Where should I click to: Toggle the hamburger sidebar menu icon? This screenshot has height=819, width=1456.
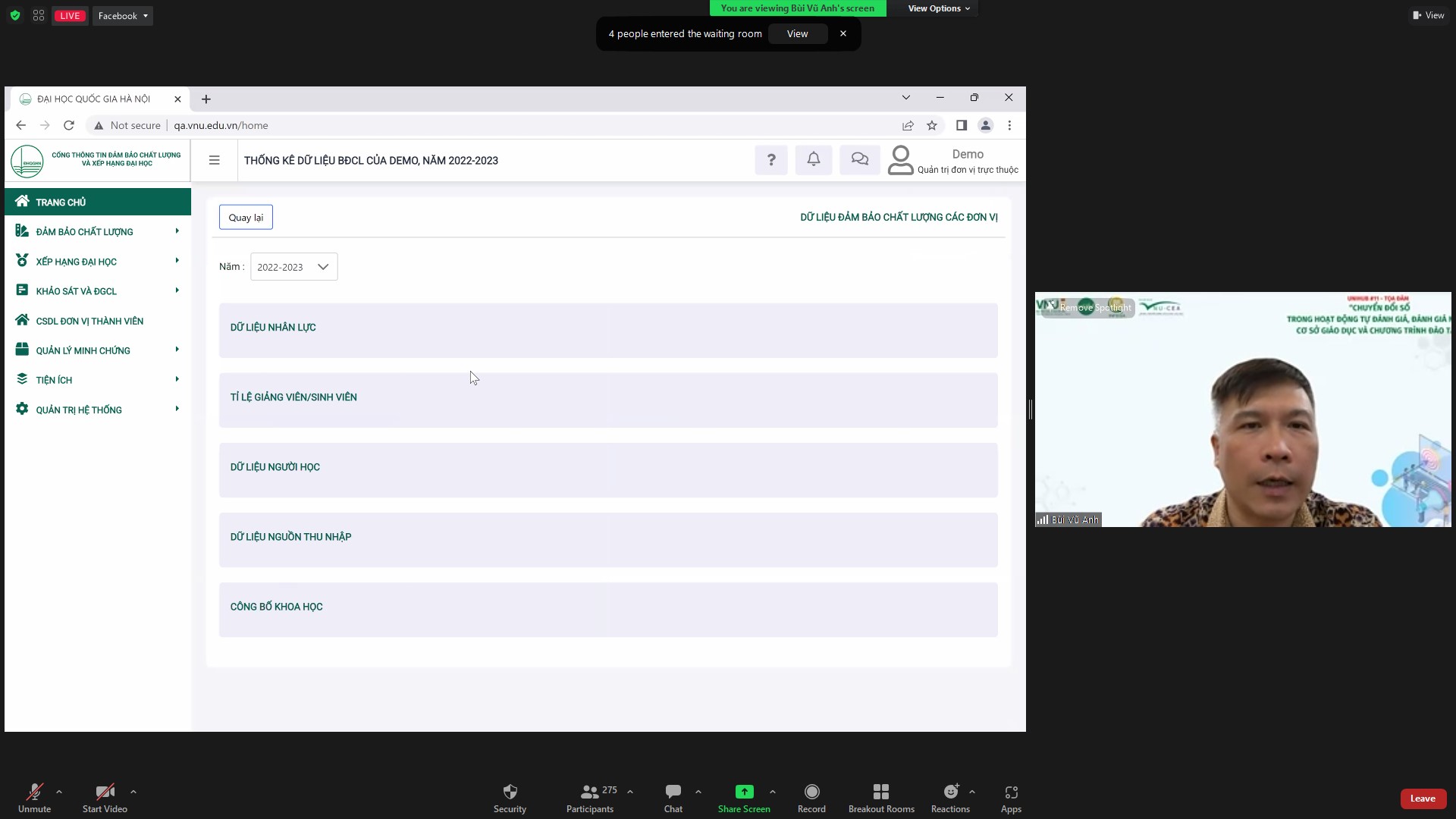tap(215, 160)
